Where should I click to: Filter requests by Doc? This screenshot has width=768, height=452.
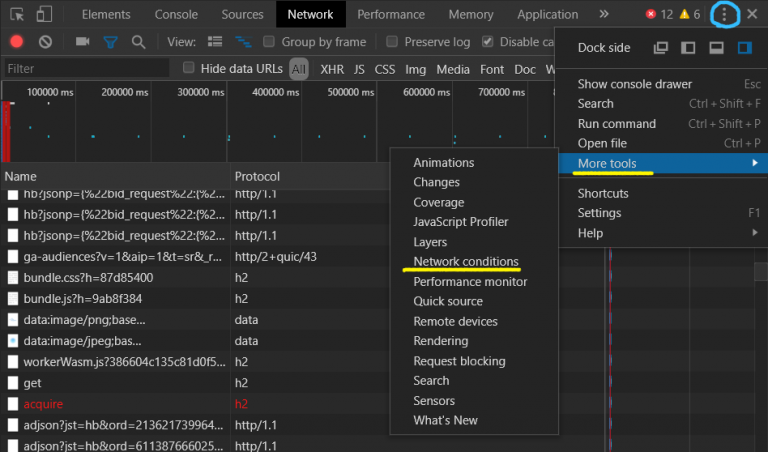[525, 70]
